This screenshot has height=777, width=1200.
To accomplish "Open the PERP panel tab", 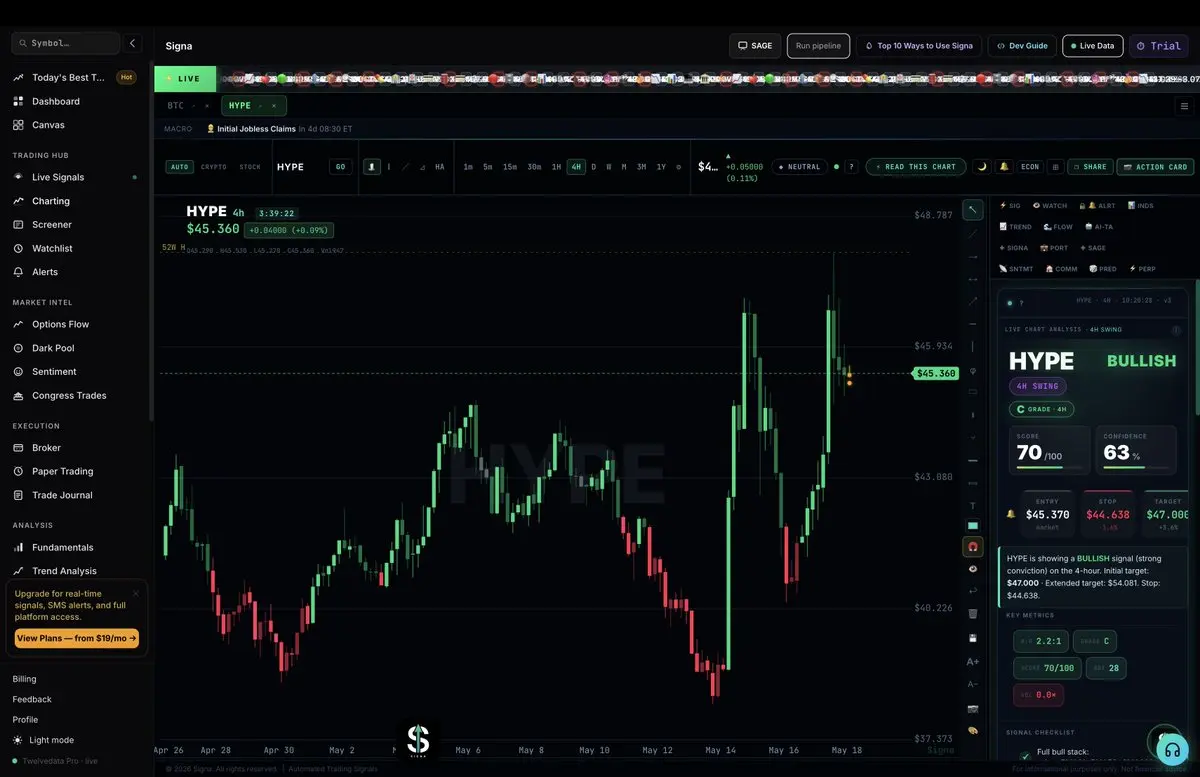I will (x=1142, y=269).
